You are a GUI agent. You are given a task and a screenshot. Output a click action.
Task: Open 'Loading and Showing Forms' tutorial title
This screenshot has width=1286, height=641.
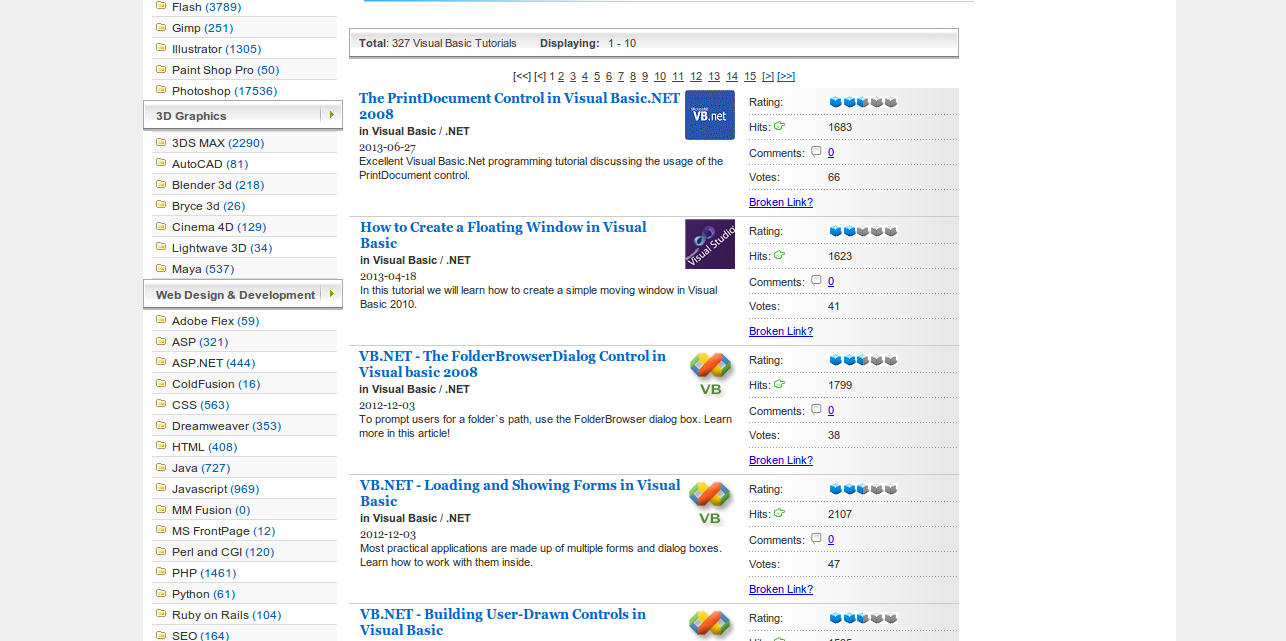pyautogui.click(x=520, y=493)
